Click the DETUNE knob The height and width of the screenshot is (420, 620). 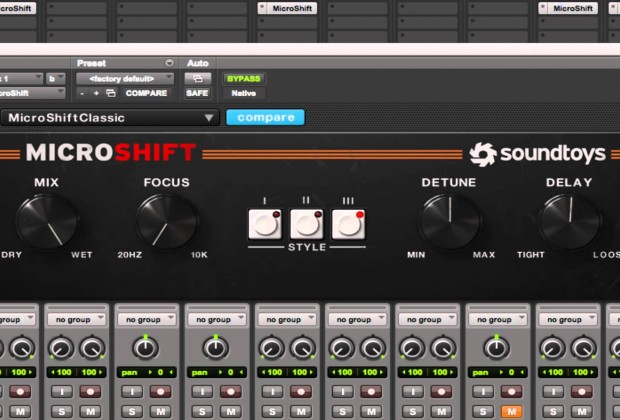tap(450, 222)
